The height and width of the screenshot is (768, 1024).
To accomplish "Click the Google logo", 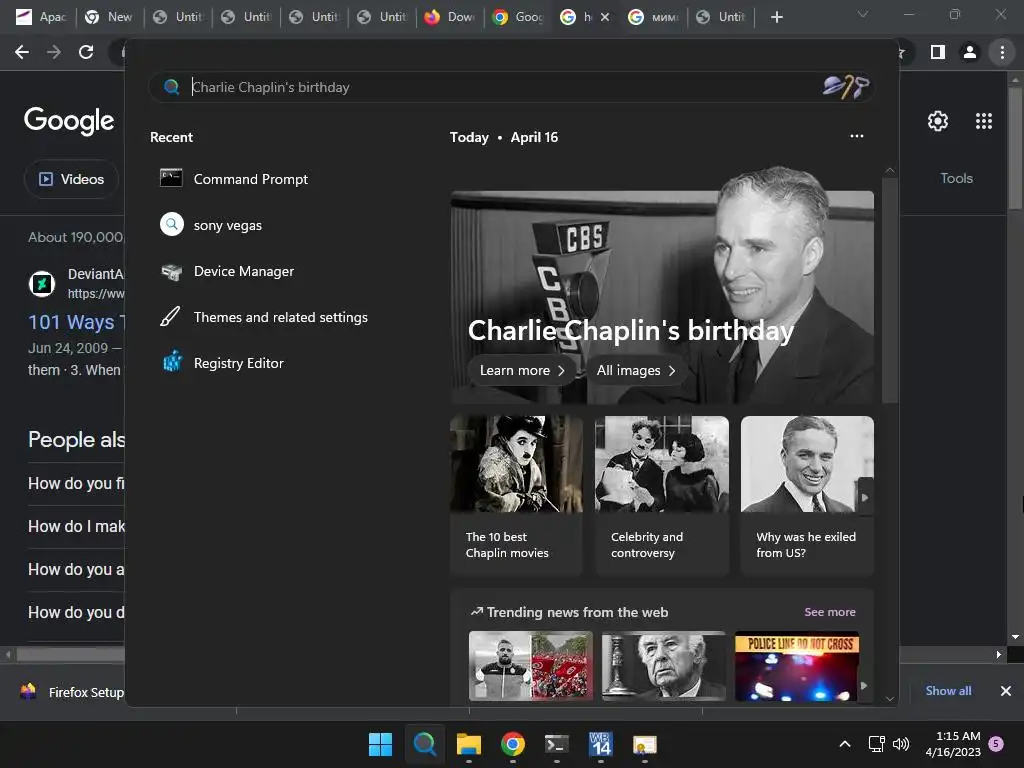I will click(x=69, y=120).
